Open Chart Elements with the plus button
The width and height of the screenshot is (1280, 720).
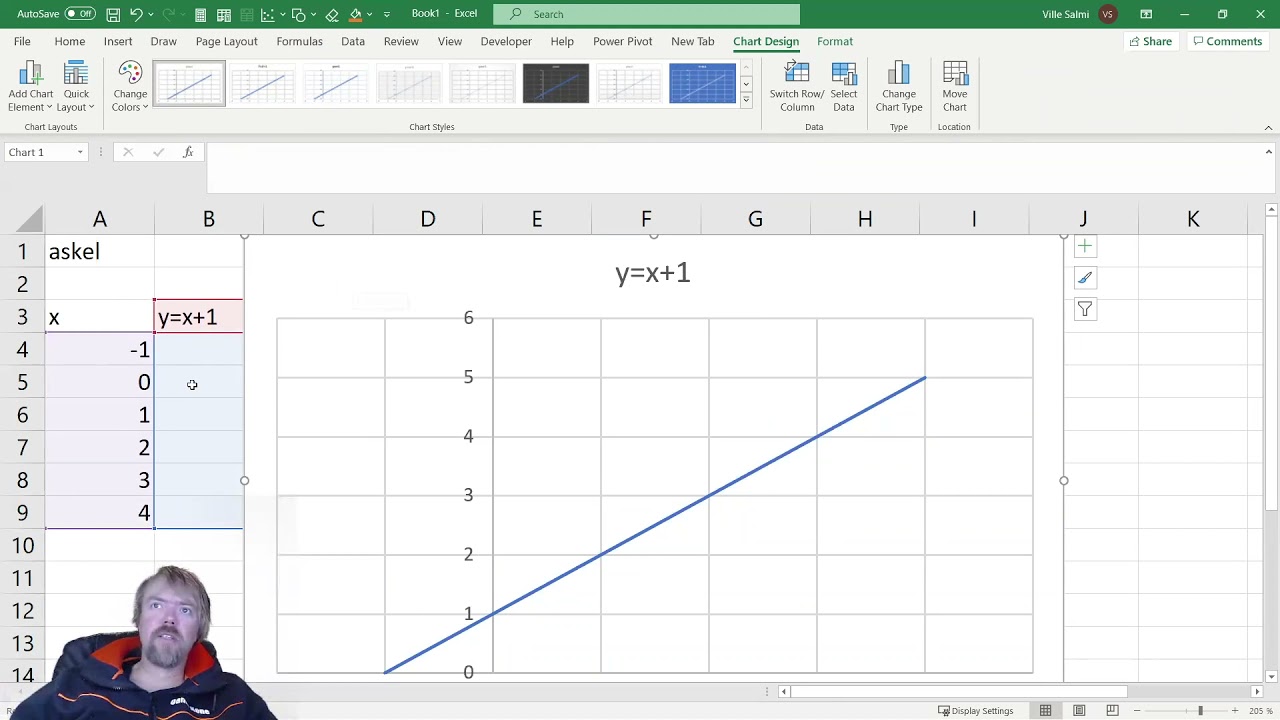(1085, 246)
